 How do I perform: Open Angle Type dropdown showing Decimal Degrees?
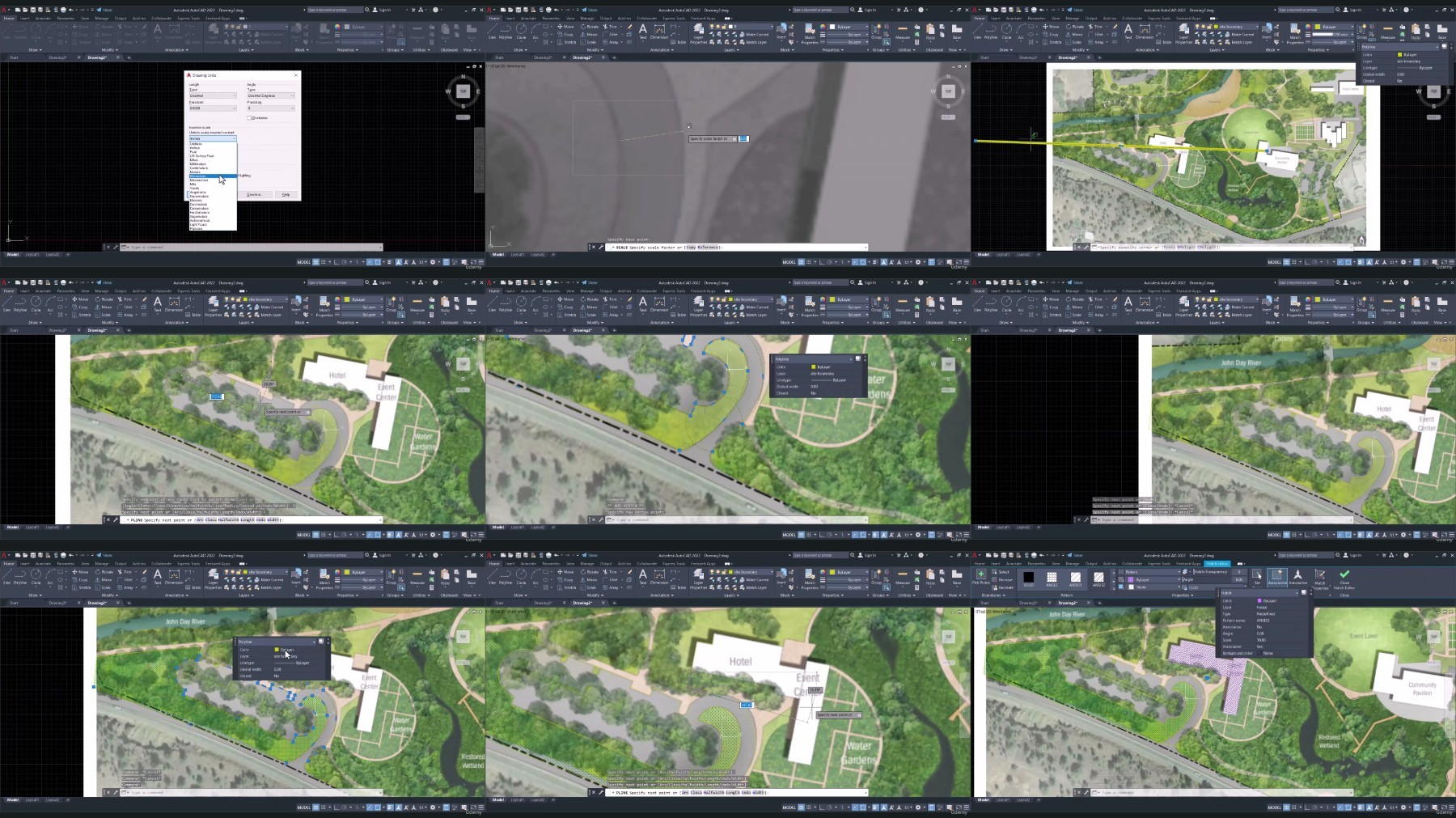pos(270,95)
